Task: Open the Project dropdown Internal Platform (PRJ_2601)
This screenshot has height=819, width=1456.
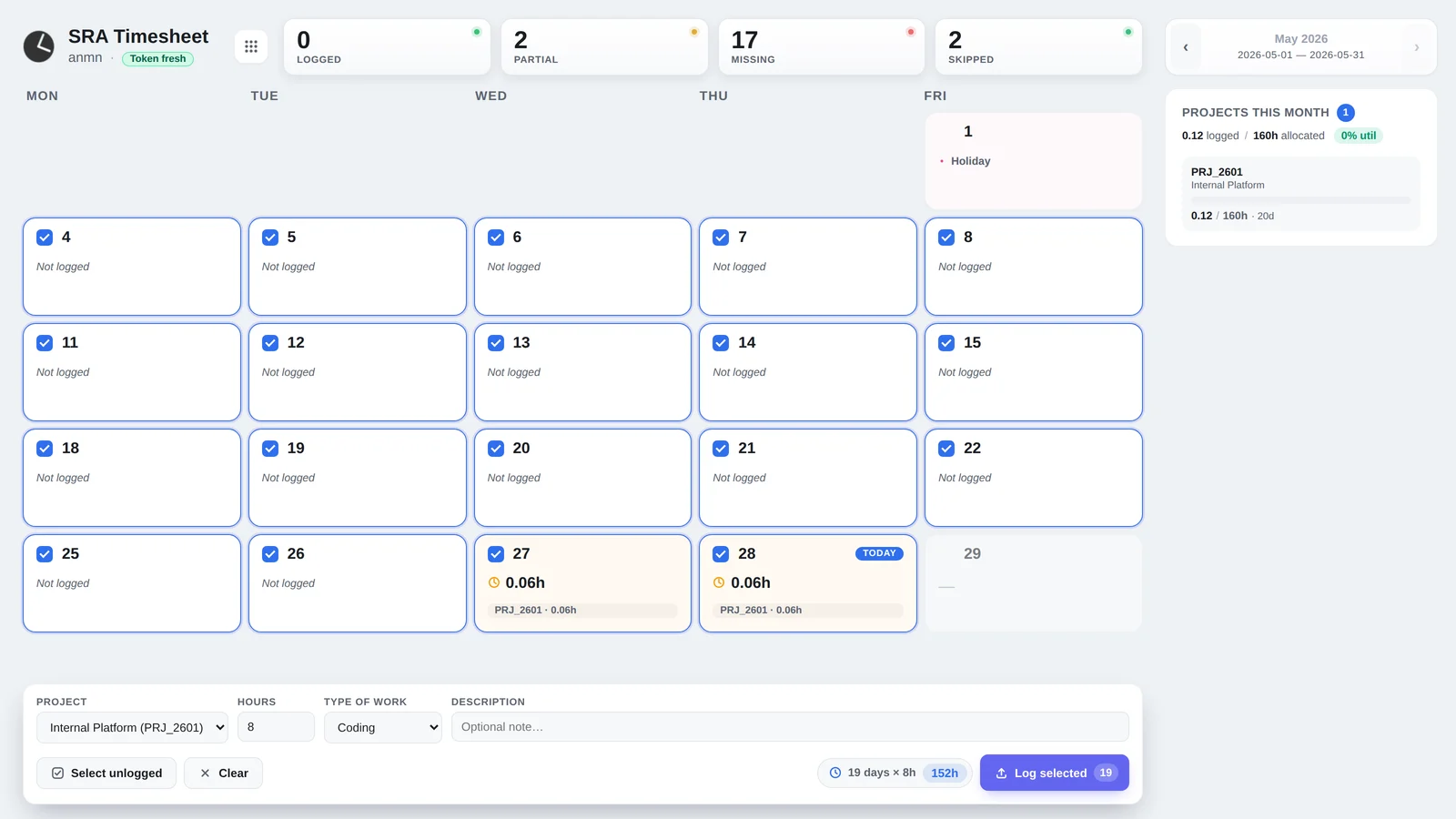Action: point(133,727)
